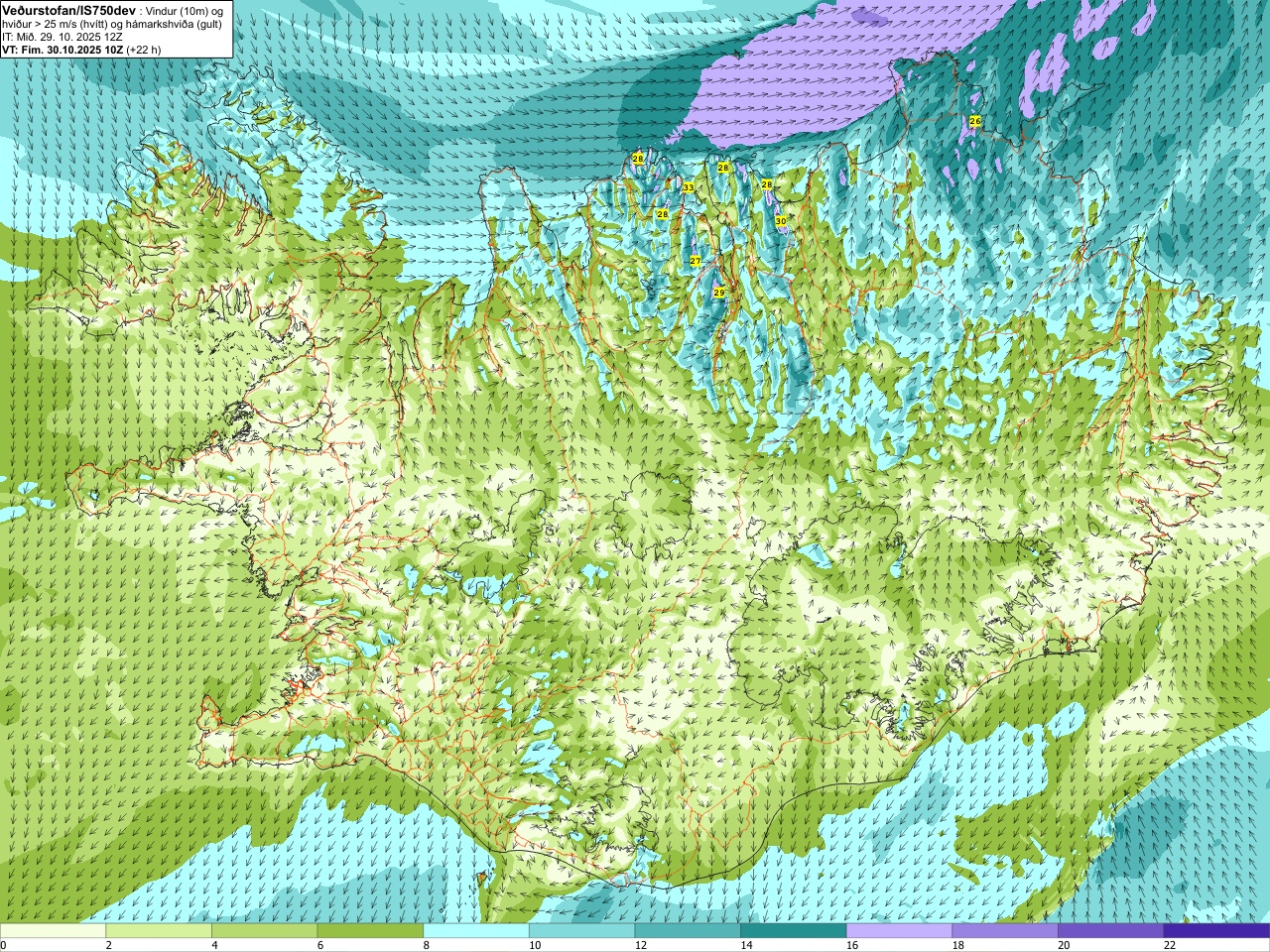This screenshot has height=952, width=1270.
Task: Click the 14–16 m/s dark teal legend swatch
Action: [794, 931]
